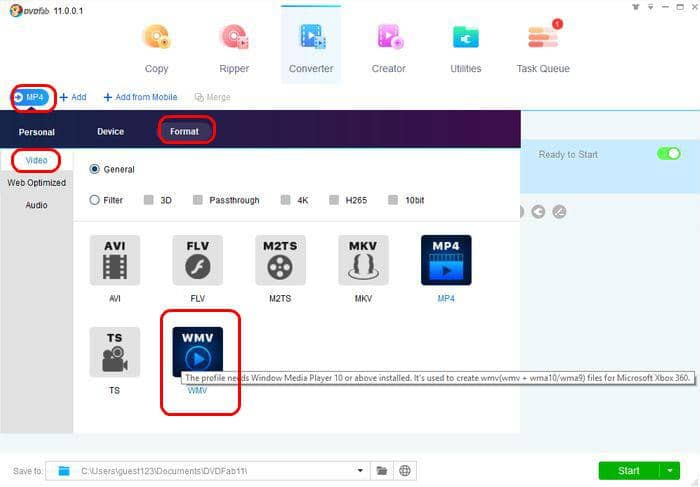The width and height of the screenshot is (700, 487).
Task: Click the Ready to Start status text
Action: pos(568,154)
